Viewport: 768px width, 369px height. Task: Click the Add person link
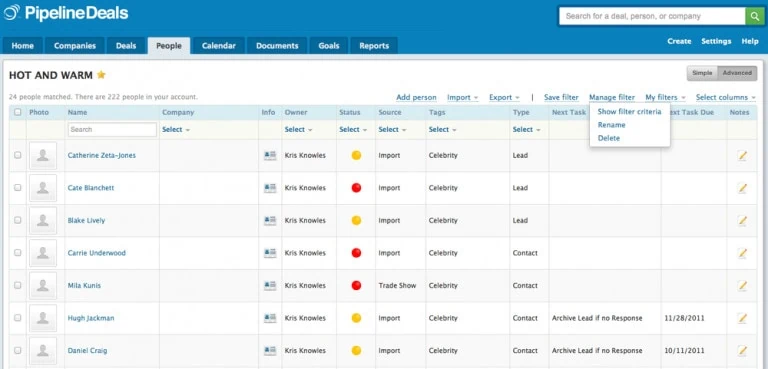(416, 98)
